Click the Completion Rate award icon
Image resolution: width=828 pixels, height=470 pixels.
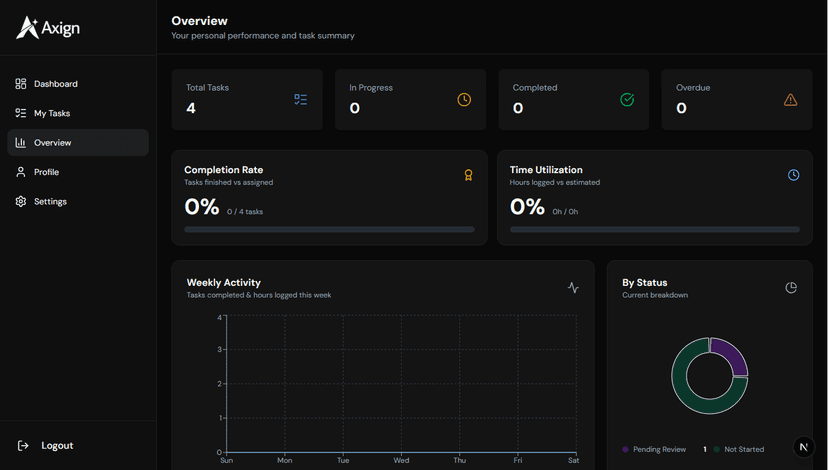[468, 175]
